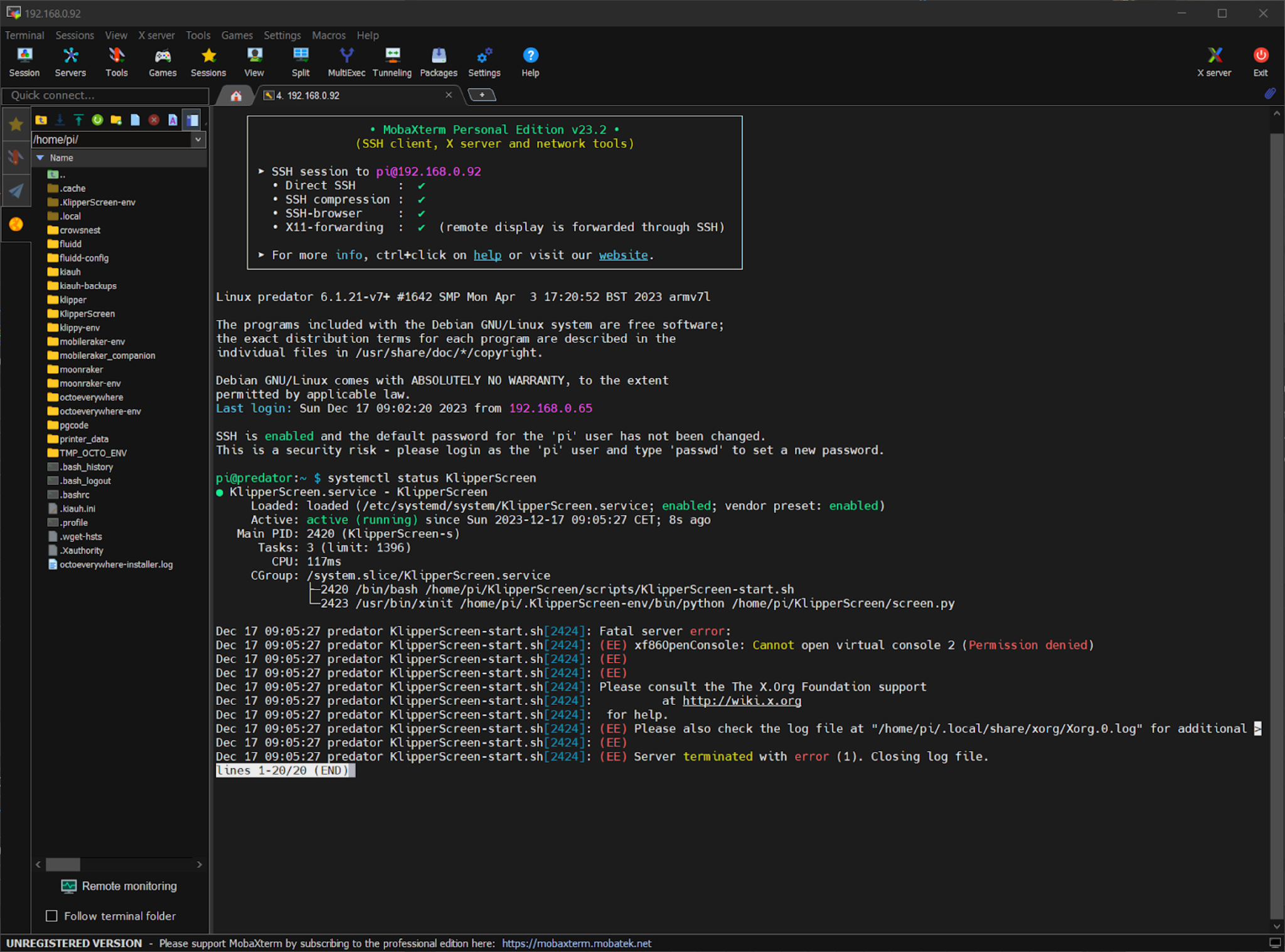The height and width of the screenshot is (952, 1285).
Task: Click the Remote monitoring button
Action: pos(119,886)
